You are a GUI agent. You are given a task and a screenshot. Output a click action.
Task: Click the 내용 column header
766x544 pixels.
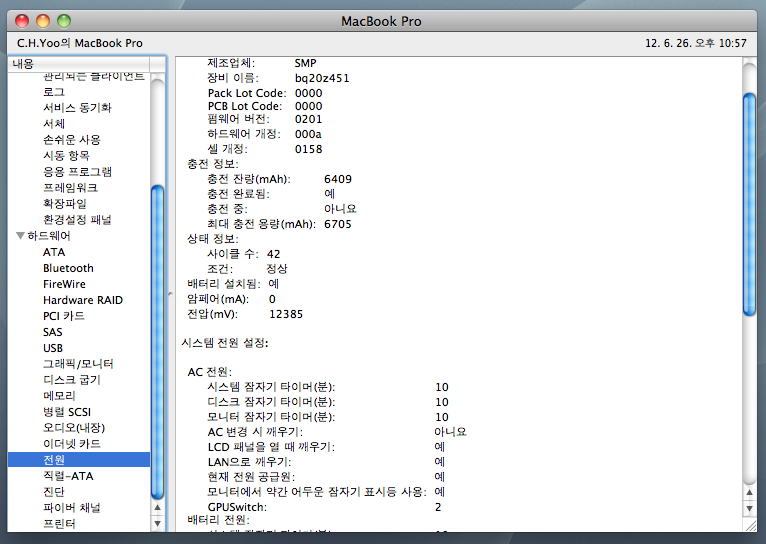tap(80, 63)
